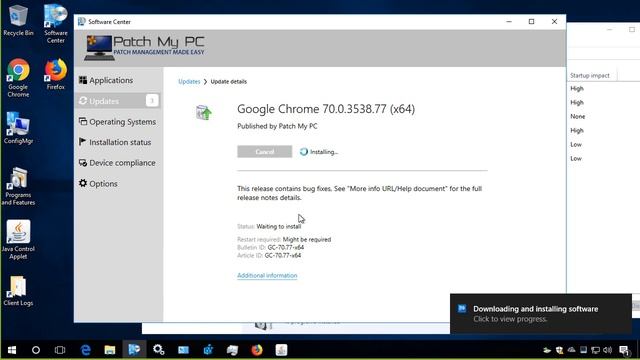640x360 pixels.
Task: Click the Chrome update package icon
Action: click(204, 112)
